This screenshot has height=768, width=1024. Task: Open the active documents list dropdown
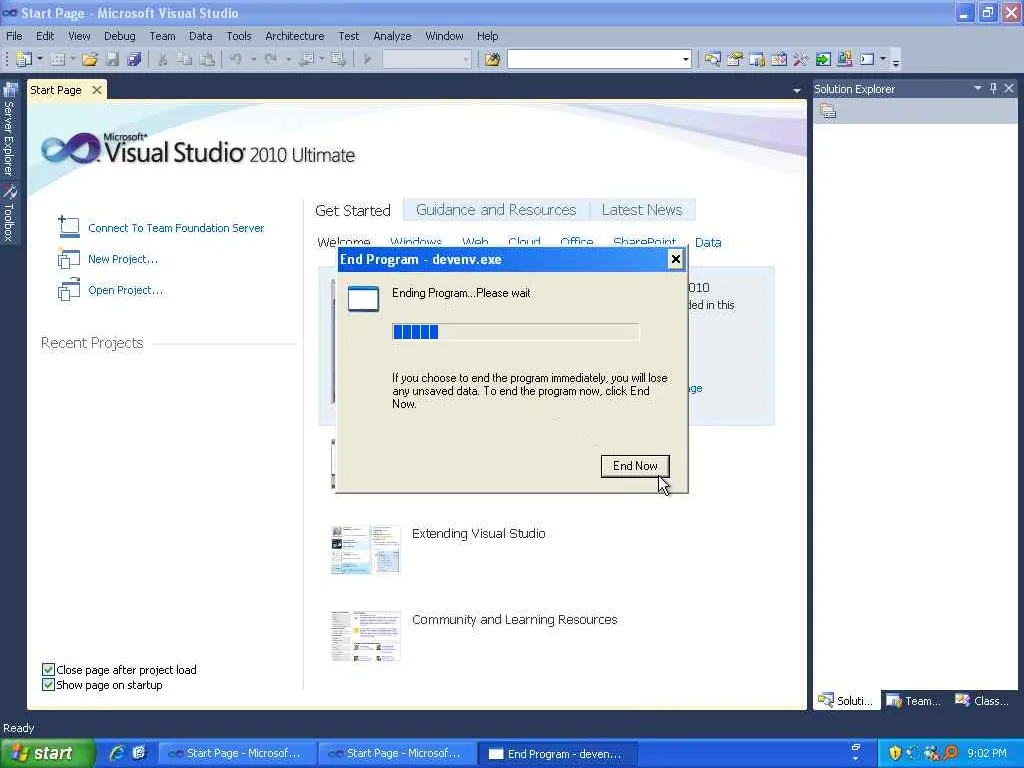coord(797,90)
